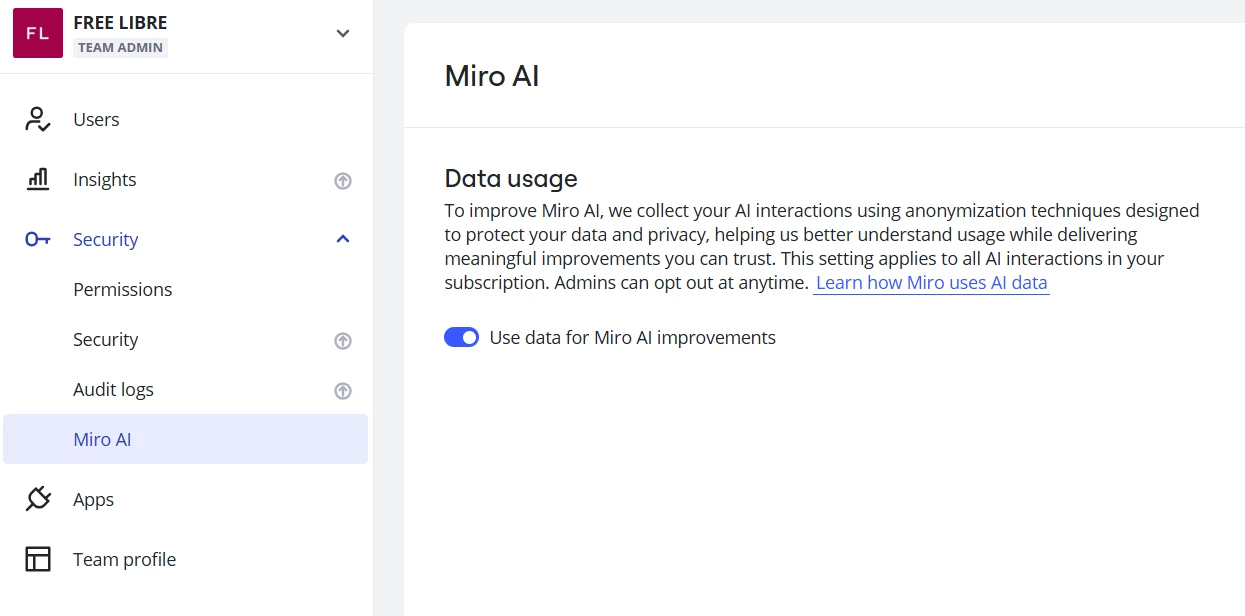Click the Apps plug icon

pos(38,499)
